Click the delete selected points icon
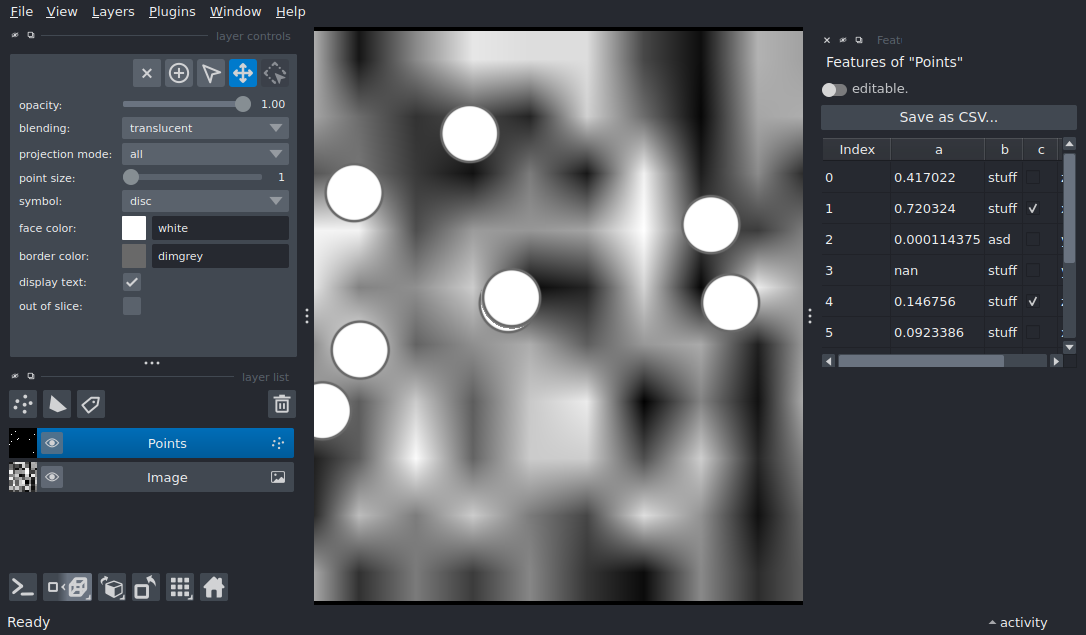 [x=147, y=73]
